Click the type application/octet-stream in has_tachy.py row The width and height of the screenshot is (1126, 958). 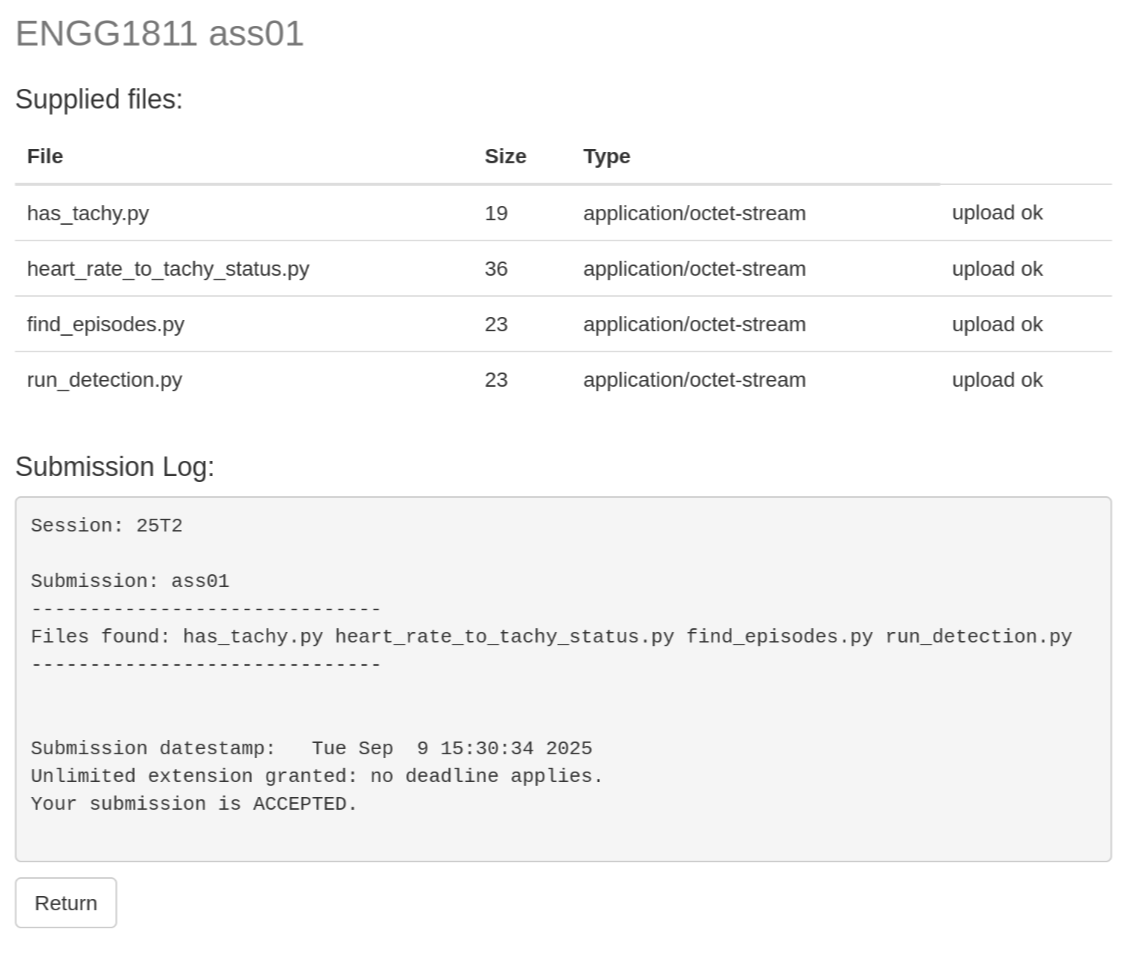pyautogui.click(x=694, y=213)
